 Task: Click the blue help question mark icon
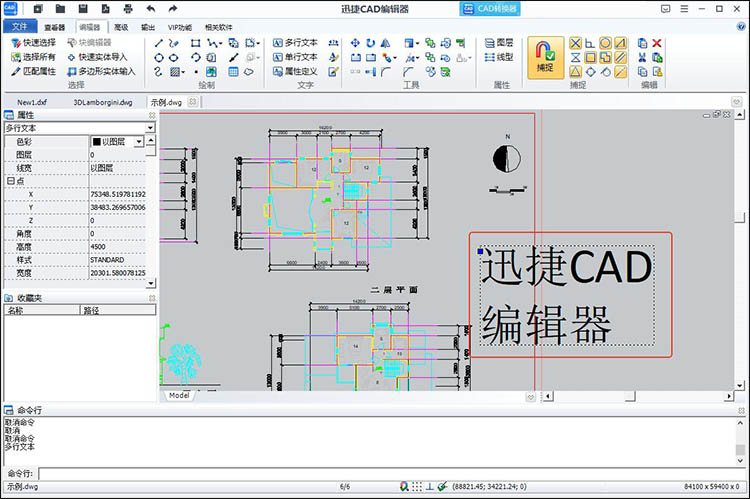pyautogui.click(x=741, y=27)
